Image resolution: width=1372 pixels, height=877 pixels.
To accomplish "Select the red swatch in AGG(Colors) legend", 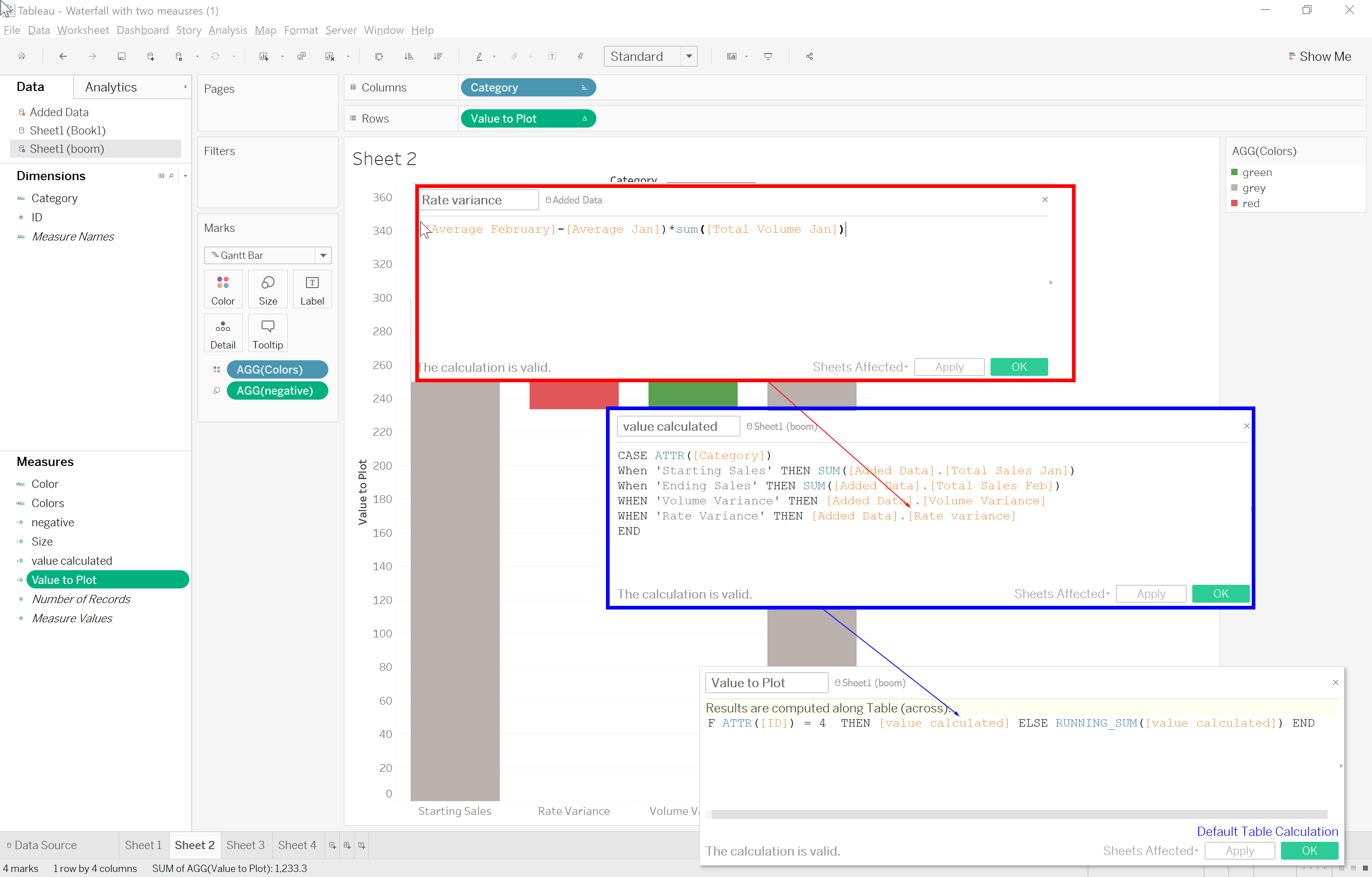I will click(x=1235, y=203).
